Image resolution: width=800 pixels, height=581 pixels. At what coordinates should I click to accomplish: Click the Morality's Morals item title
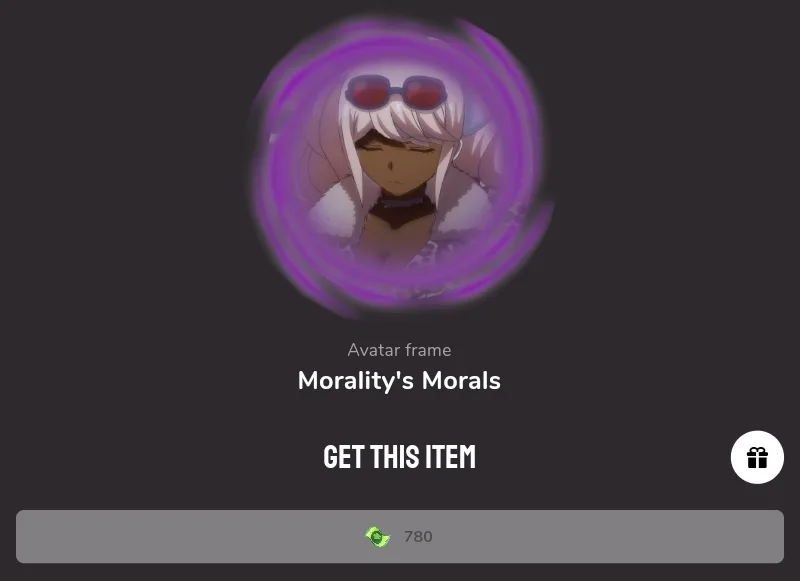pyautogui.click(x=399, y=381)
